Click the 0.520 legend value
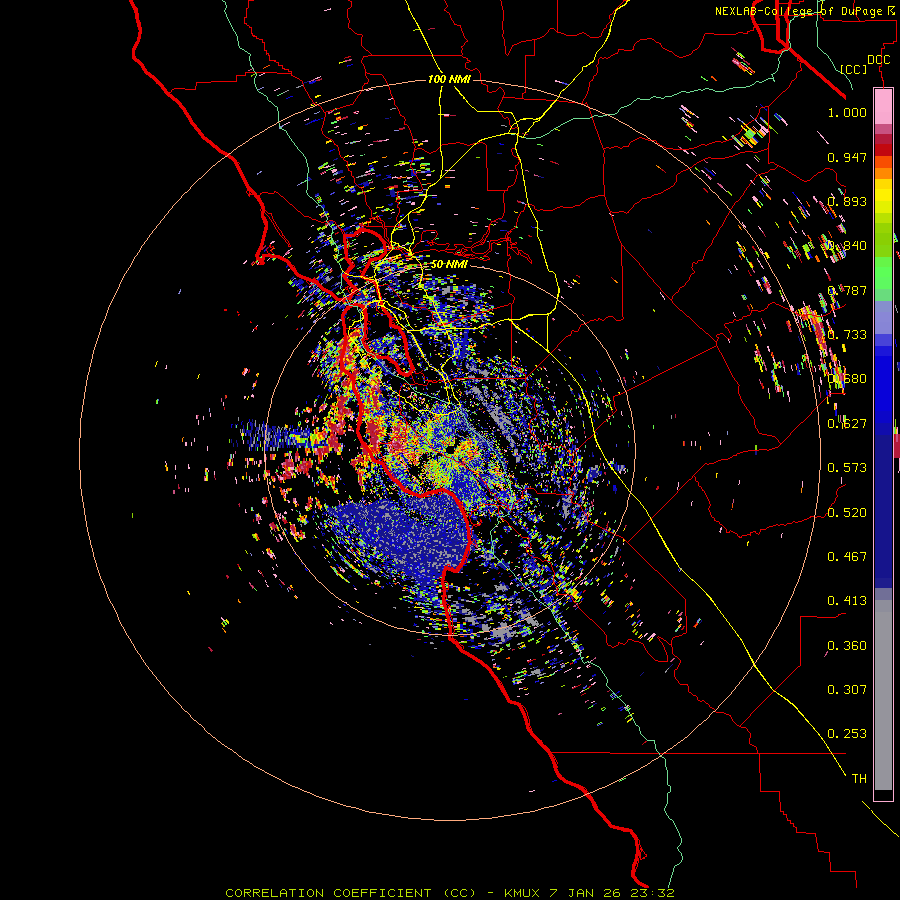The width and height of the screenshot is (900, 900). (x=847, y=513)
